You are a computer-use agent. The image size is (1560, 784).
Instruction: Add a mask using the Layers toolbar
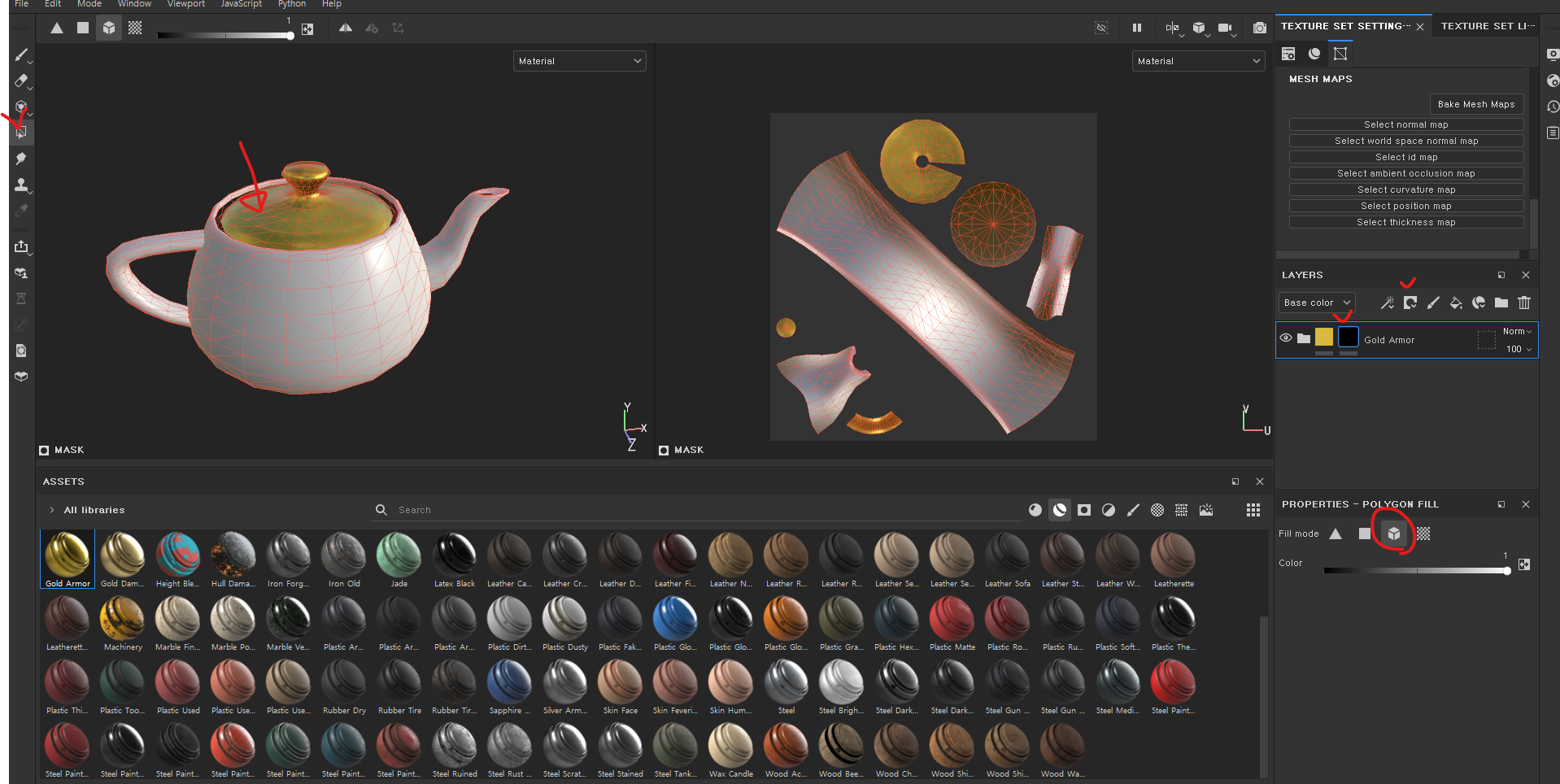[1410, 303]
